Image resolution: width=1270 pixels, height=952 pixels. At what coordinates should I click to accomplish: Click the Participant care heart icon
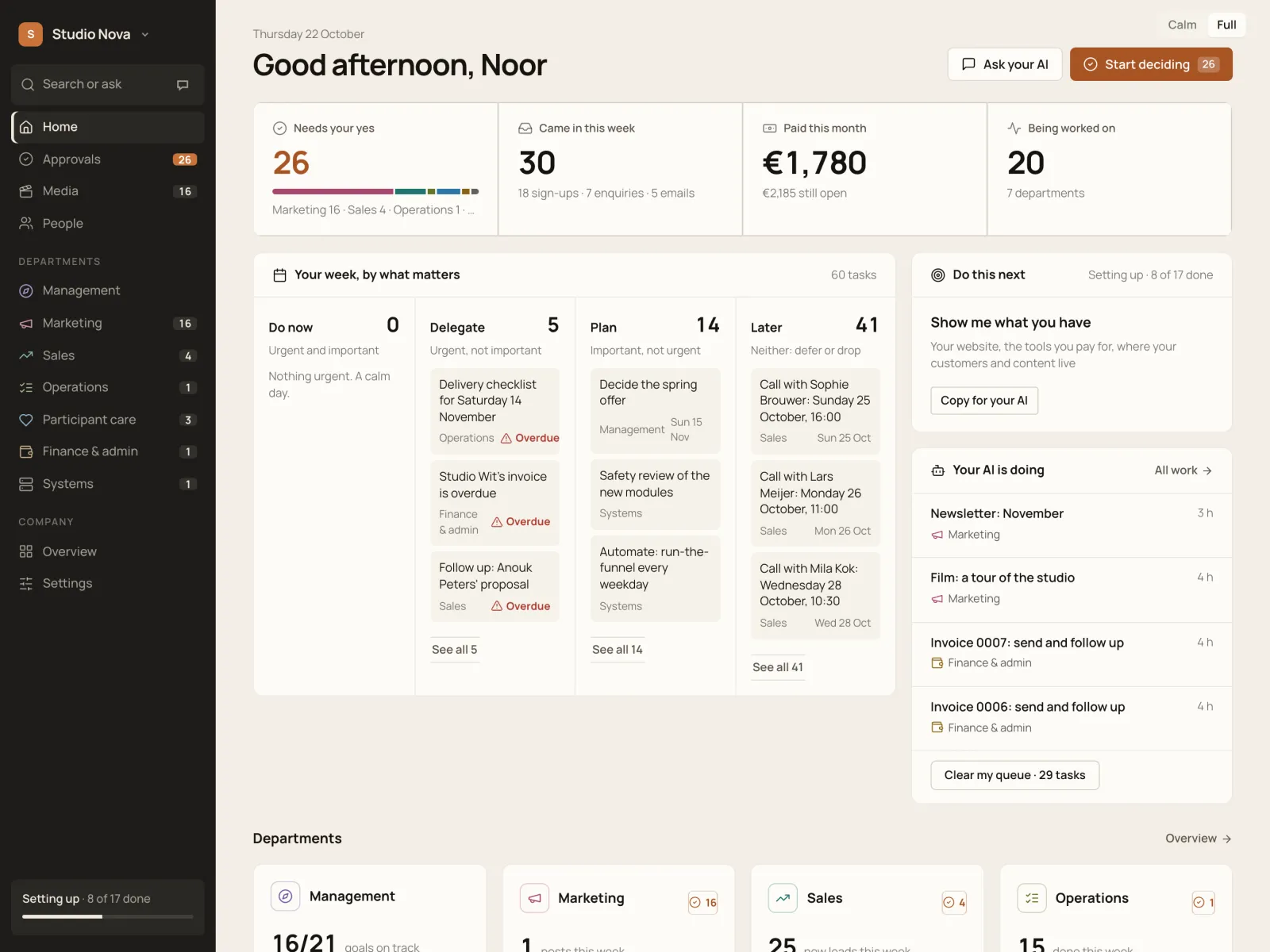click(x=26, y=420)
